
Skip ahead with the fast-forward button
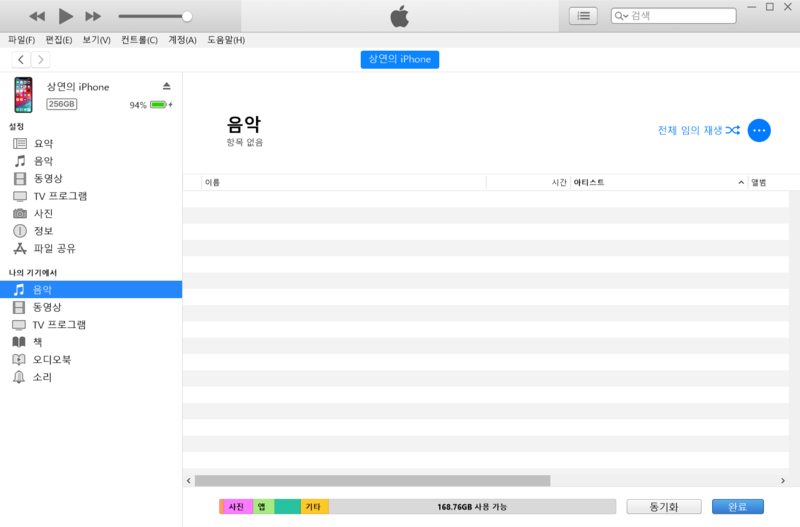tap(93, 16)
